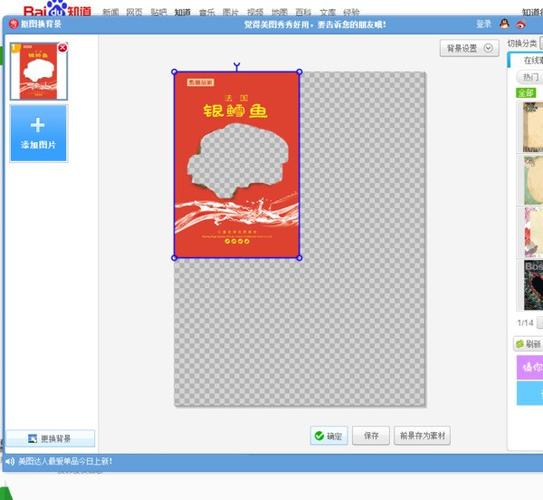The width and height of the screenshot is (543, 500).
Task: Open the 网页 link in the Baidu navigation
Action: pos(134,12)
